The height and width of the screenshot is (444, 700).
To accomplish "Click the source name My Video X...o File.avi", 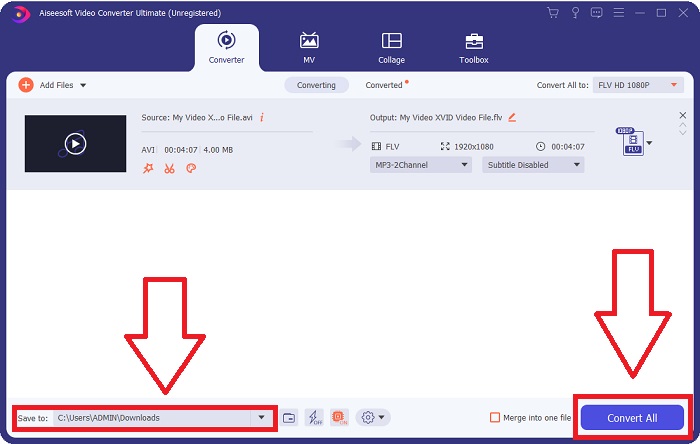I will click(212, 117).
